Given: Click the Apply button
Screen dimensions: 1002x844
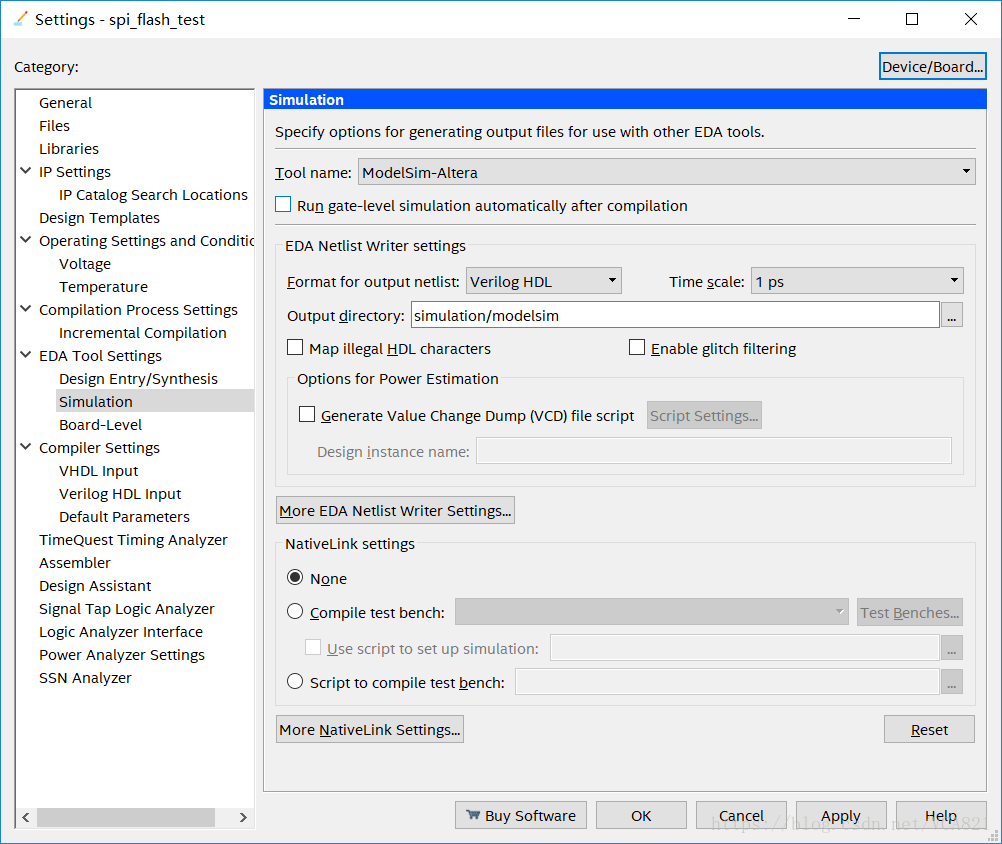Looking at the screenshot, I should click(x=841, y=815).
